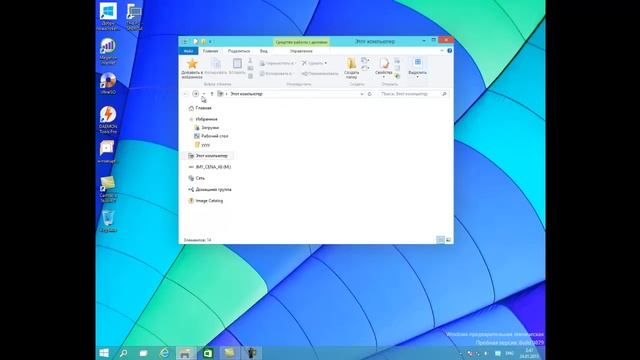640x360 pixels.
Task: Open 'Рабочий стол' in the navigation pane
Action: 215,136
